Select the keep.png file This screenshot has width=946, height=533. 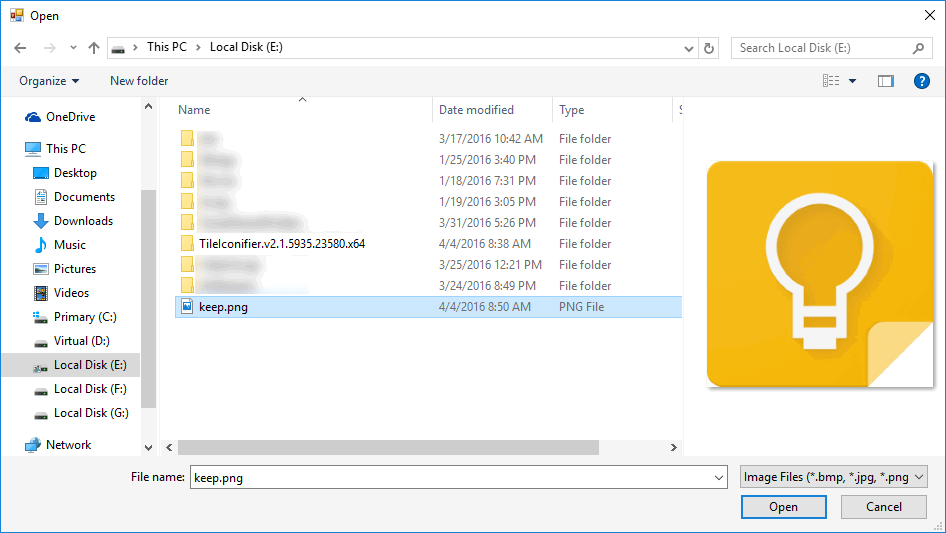tap(428, 307)
